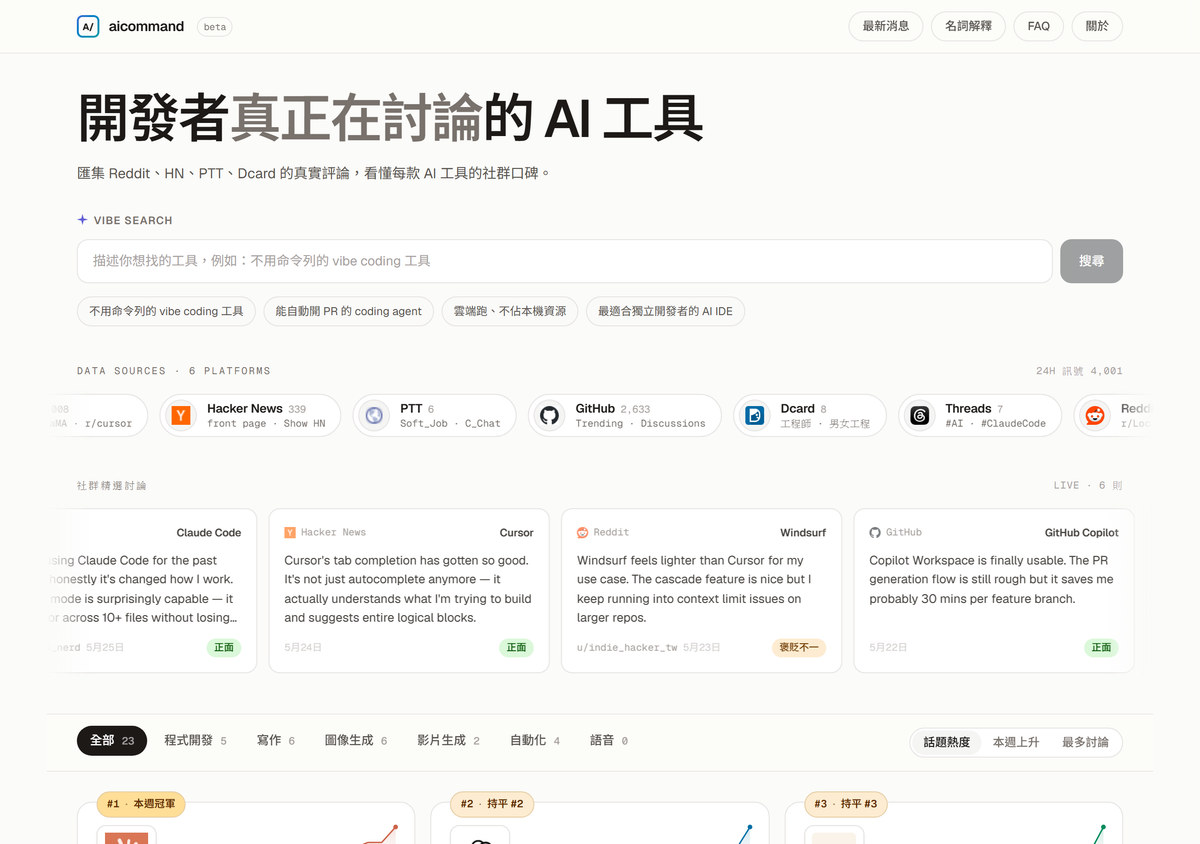
Task: Switch to 語音 category tab
Action: 609,741
